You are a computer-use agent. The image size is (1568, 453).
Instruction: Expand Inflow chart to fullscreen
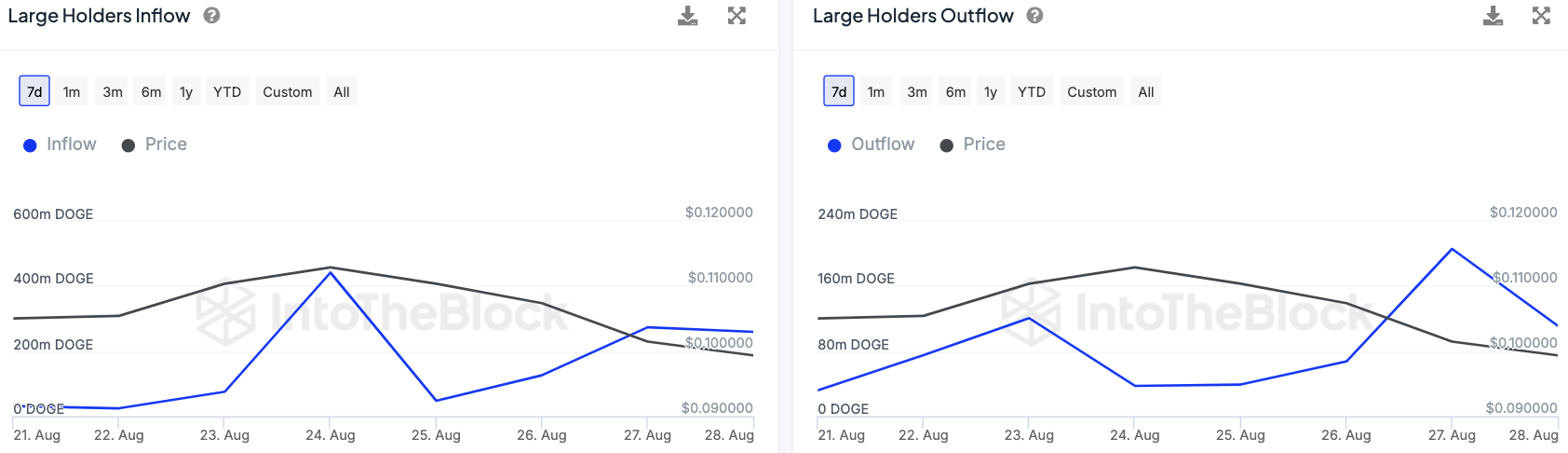click(737, 16)
